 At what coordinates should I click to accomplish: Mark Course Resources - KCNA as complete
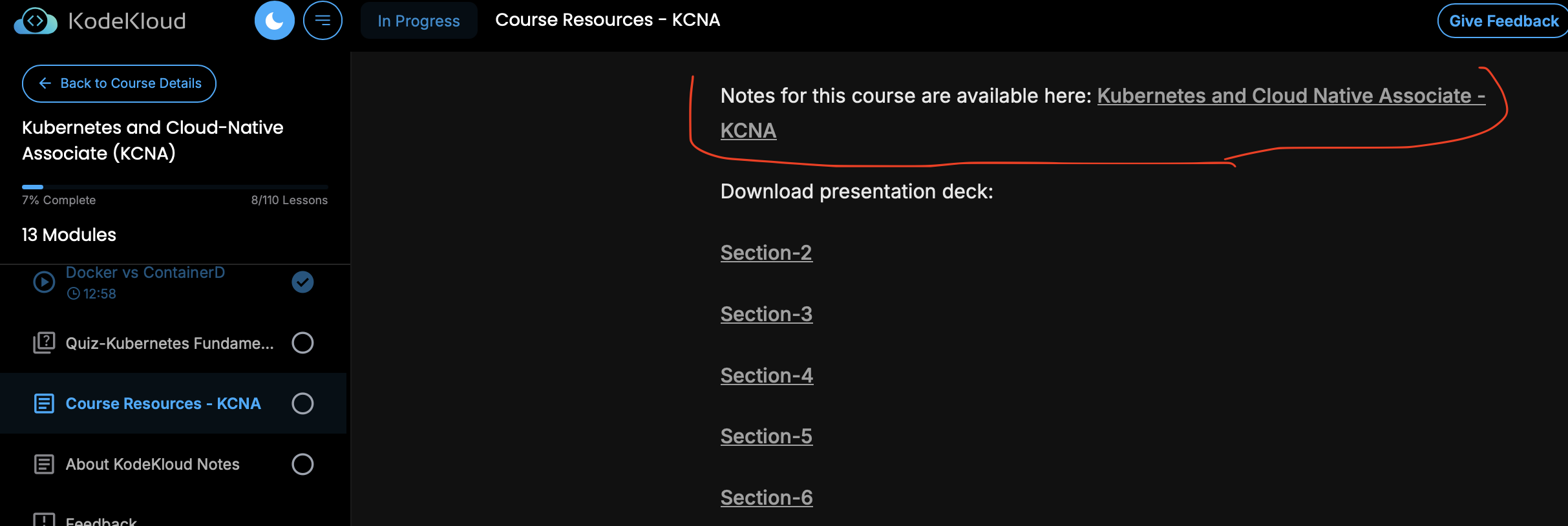point(302,404)
